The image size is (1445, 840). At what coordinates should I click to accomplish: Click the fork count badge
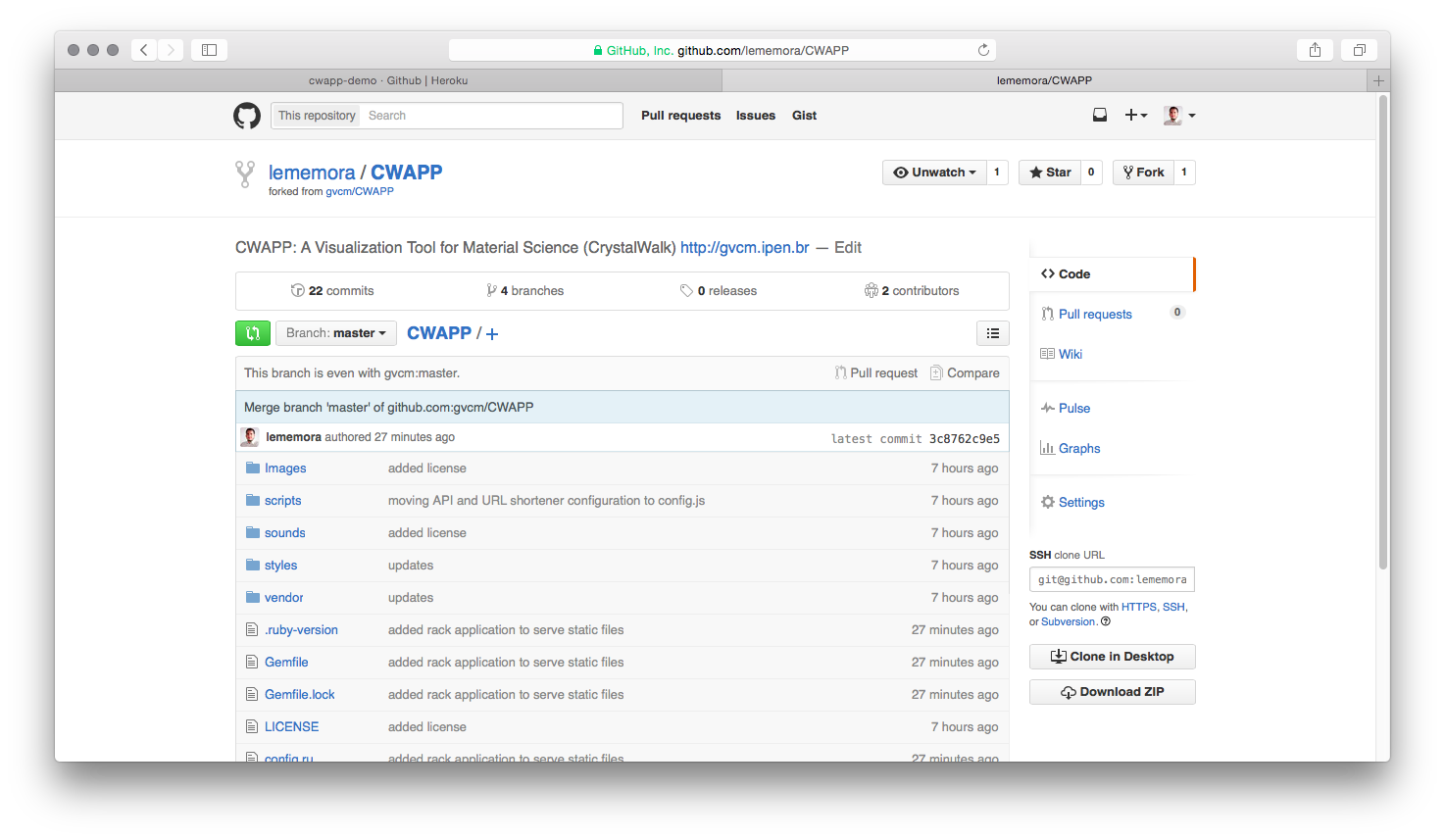point(1184,173)
